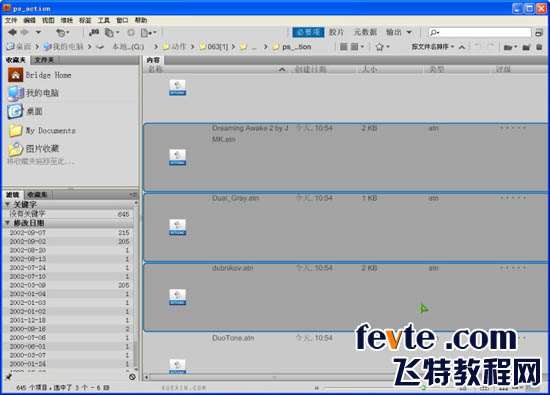Sort by the name column header
The image size is (550, 395).
[217, 69]
